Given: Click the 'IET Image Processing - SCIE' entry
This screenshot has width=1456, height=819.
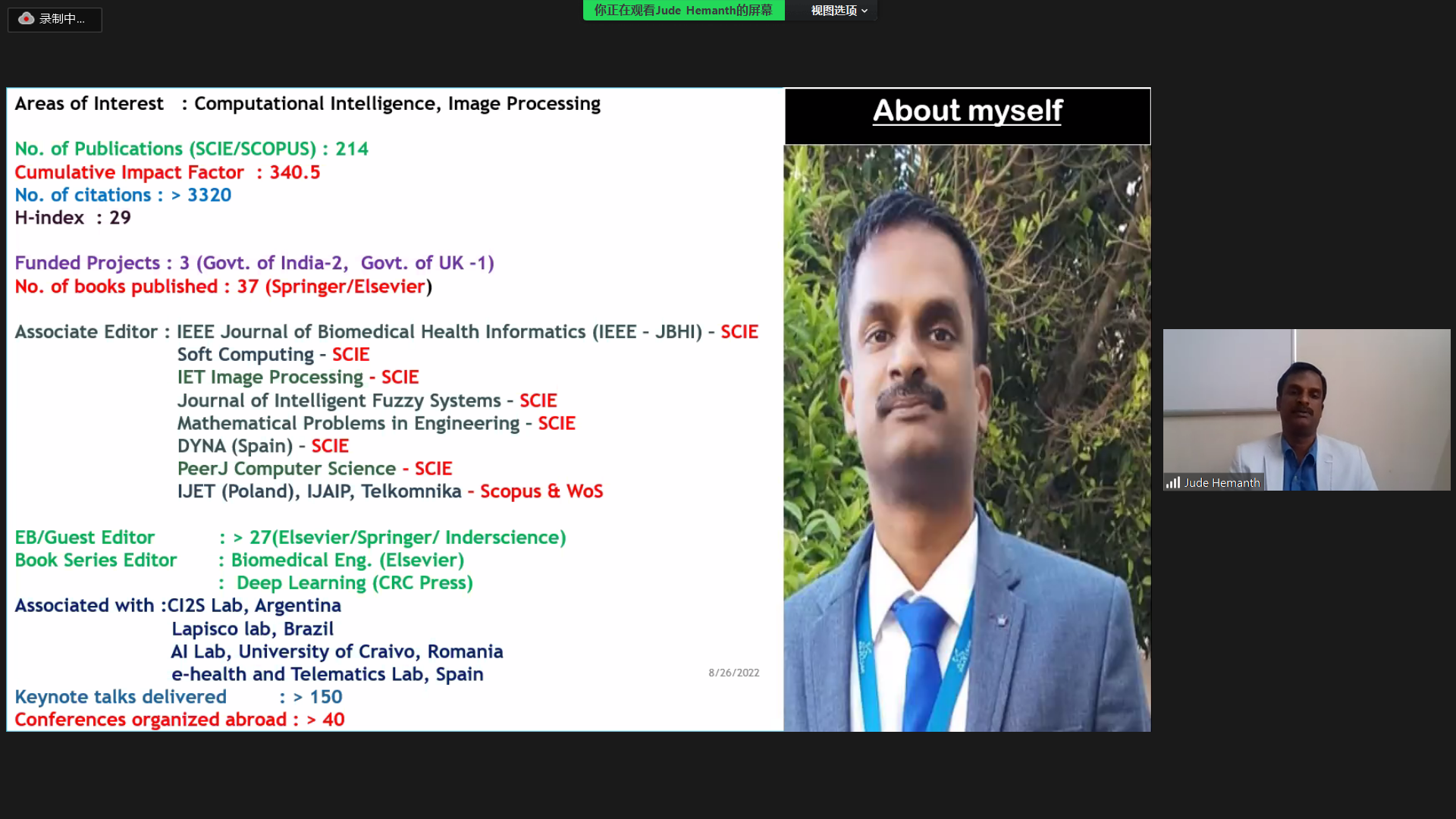Looking at the screenshot, I should 298,378.
